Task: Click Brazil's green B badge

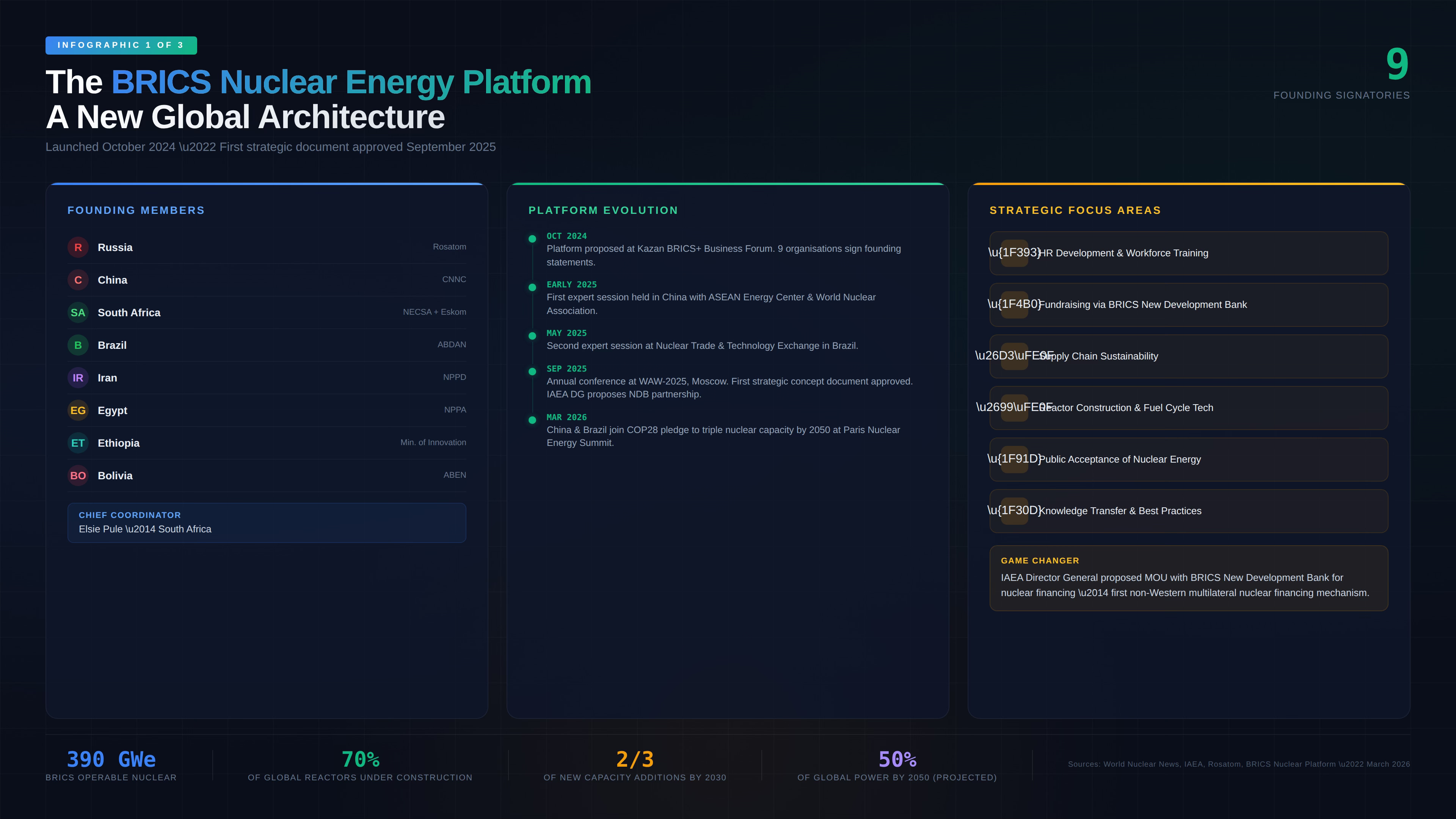Action: pos(78,345)
